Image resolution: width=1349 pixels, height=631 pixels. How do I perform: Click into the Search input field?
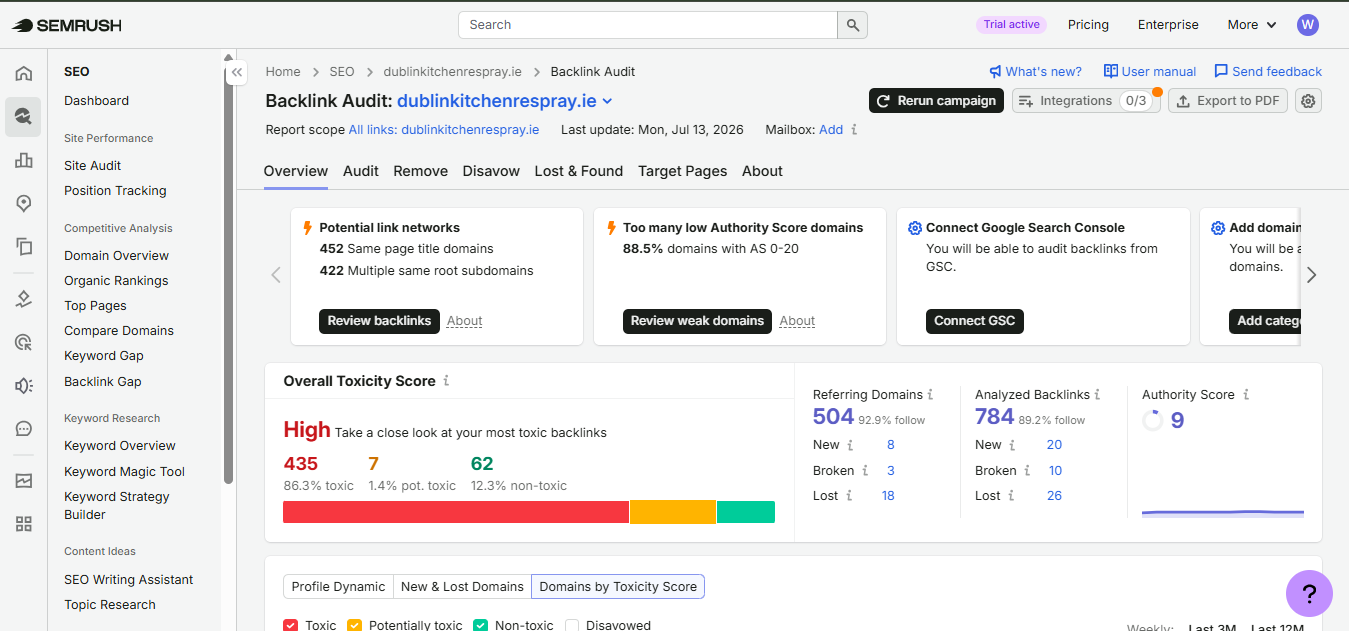coord(647,25)
